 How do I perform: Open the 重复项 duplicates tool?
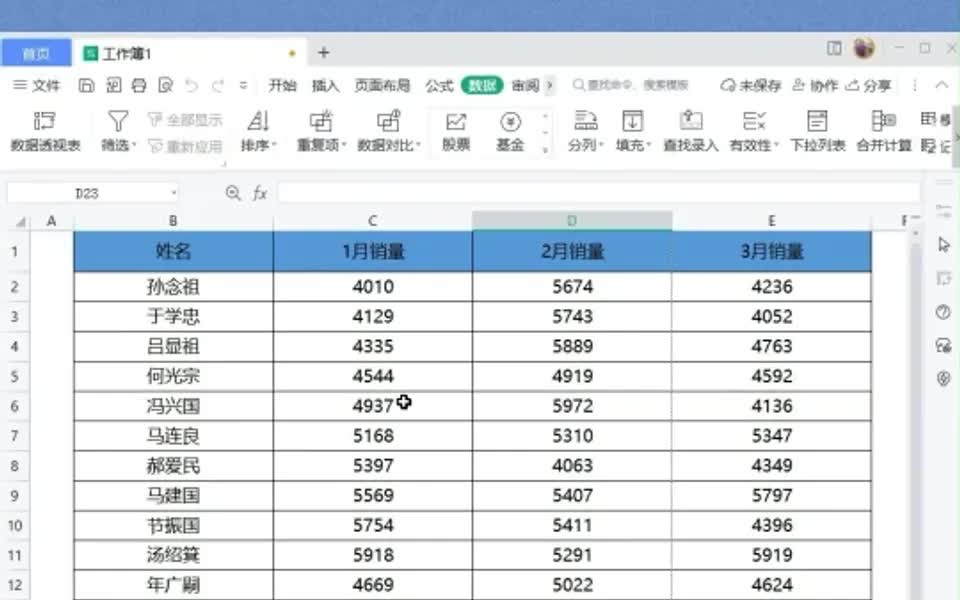[x=319, y=132]
